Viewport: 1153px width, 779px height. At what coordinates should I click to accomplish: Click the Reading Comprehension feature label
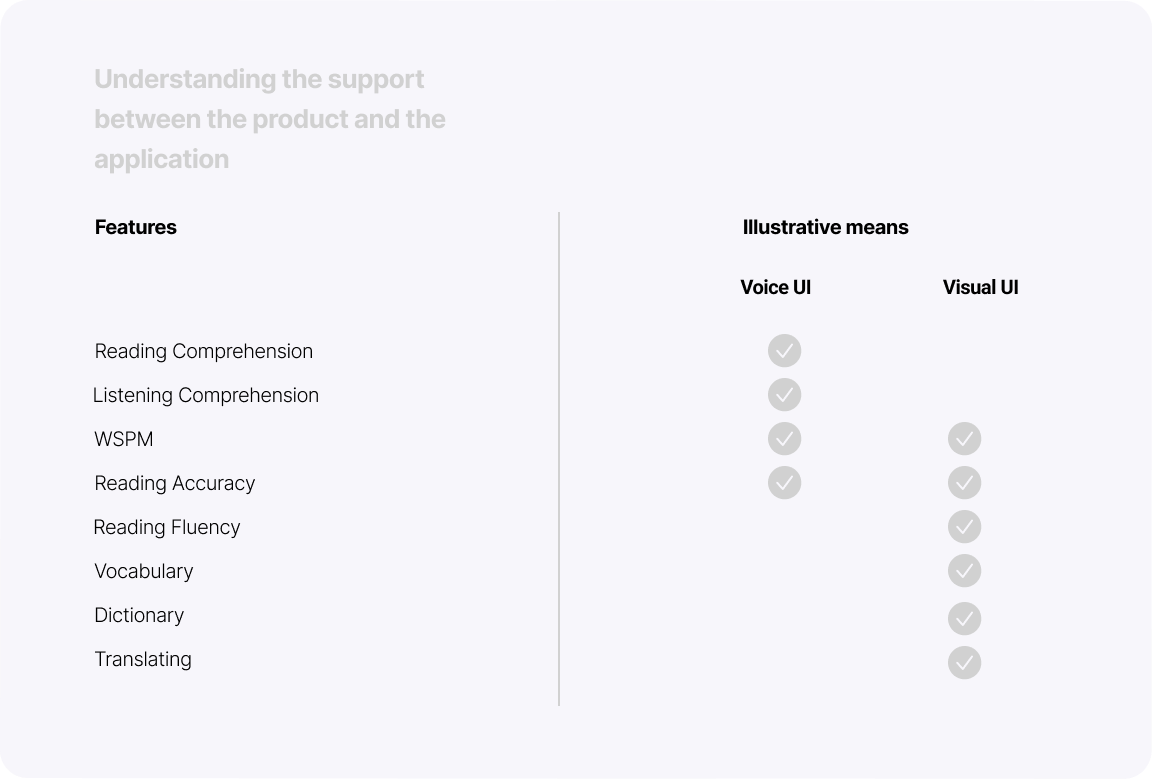(x=203, y=351)
